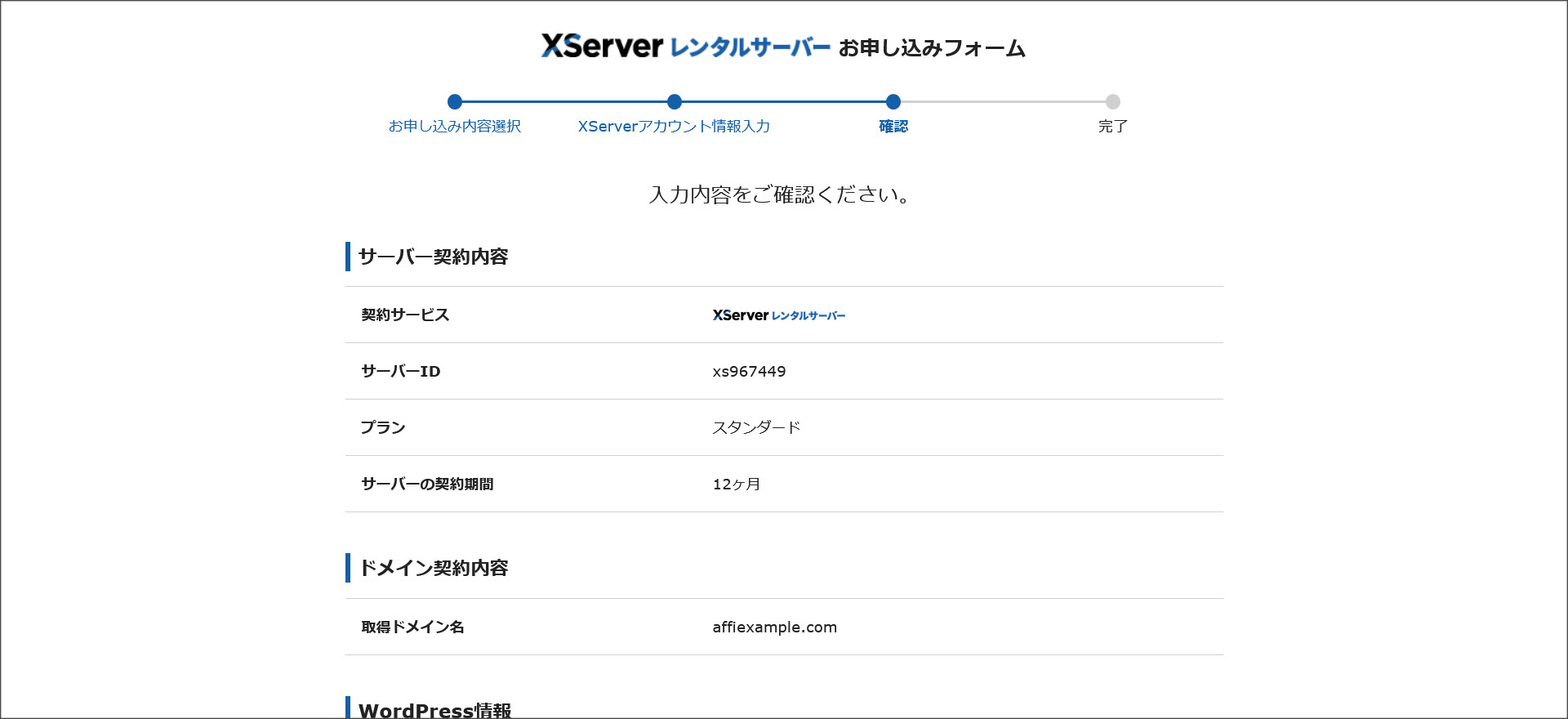This screenshot has width=1568, height=719.
Task: Click the 入力内容をご確認ください message
Action: click(780, 194)
